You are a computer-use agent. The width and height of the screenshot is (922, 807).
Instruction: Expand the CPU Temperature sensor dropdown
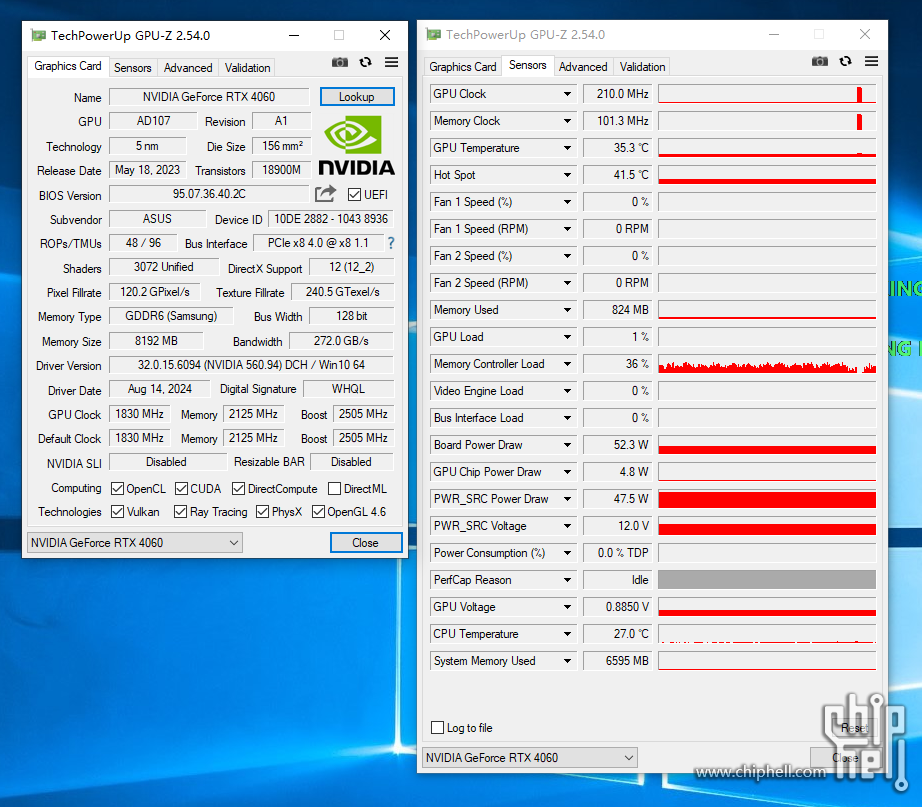click(x=567, y=634)
